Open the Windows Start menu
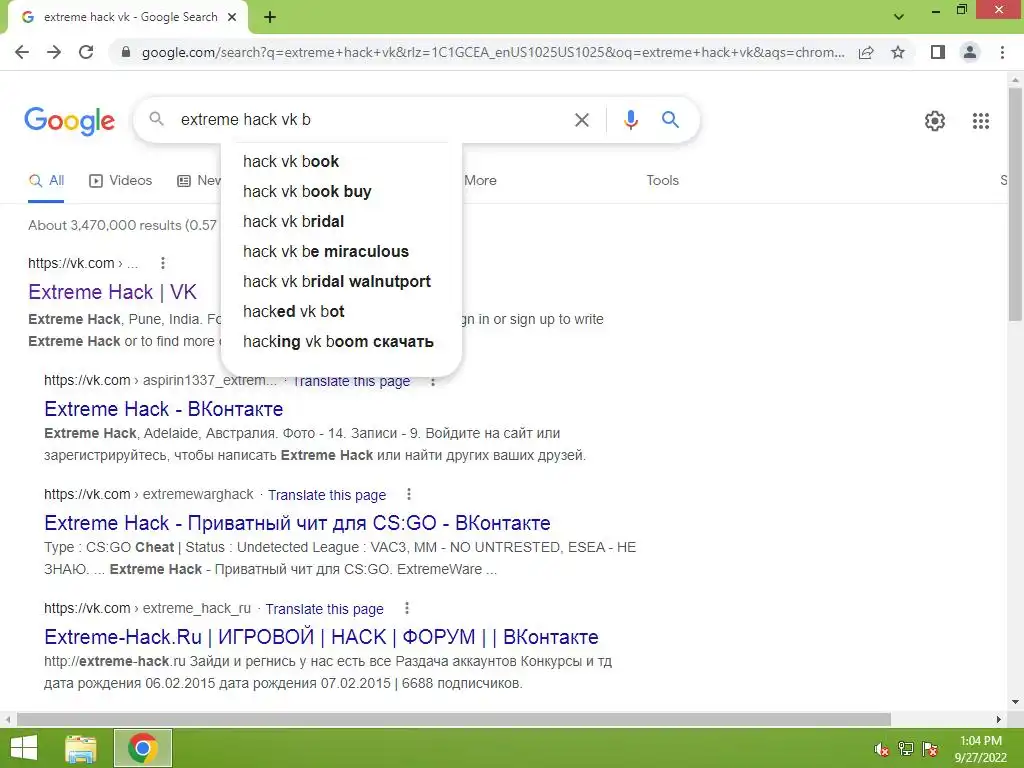 tap(24, 748)
